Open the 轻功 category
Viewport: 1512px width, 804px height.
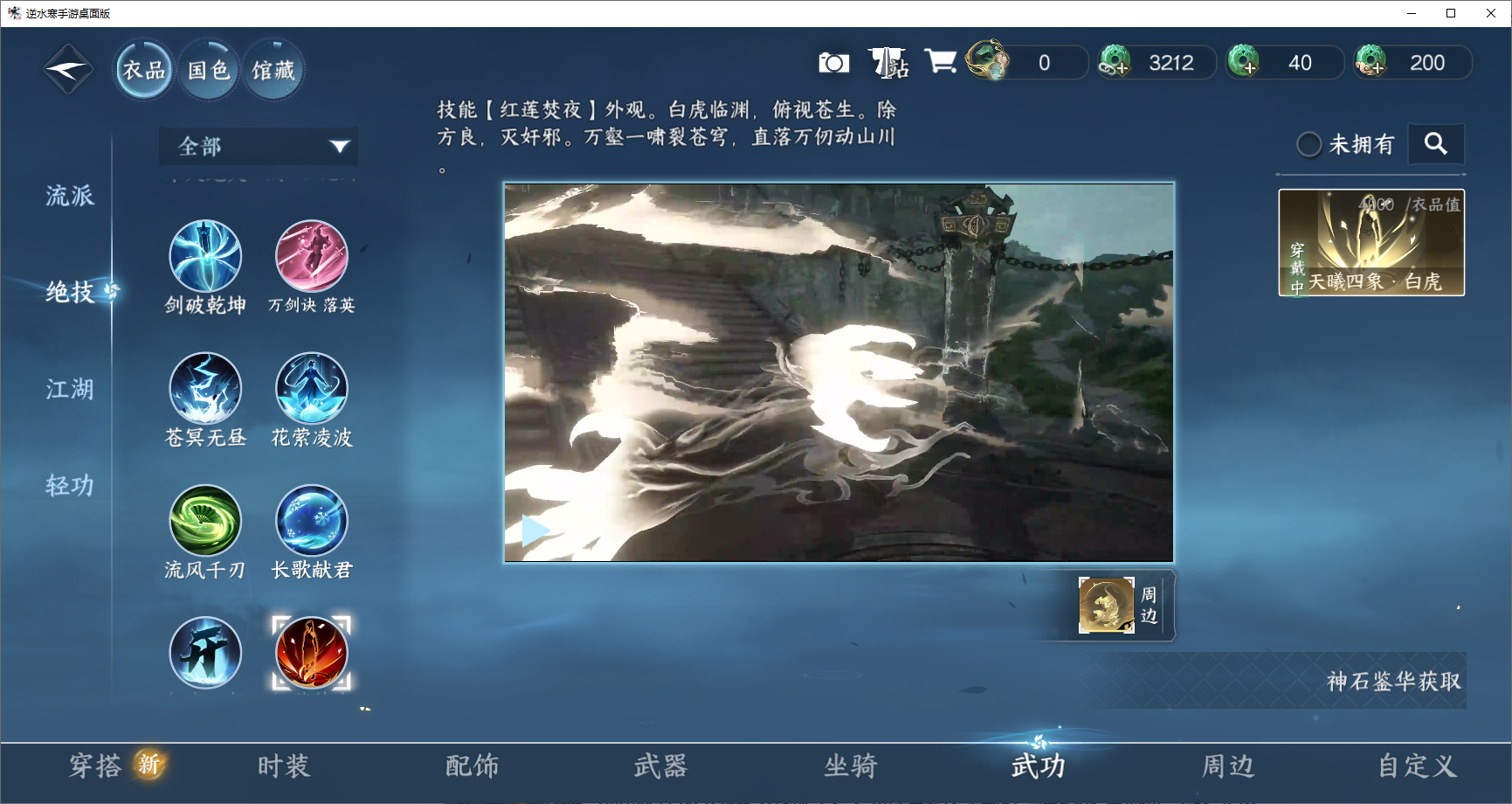[x=70, y=485]
